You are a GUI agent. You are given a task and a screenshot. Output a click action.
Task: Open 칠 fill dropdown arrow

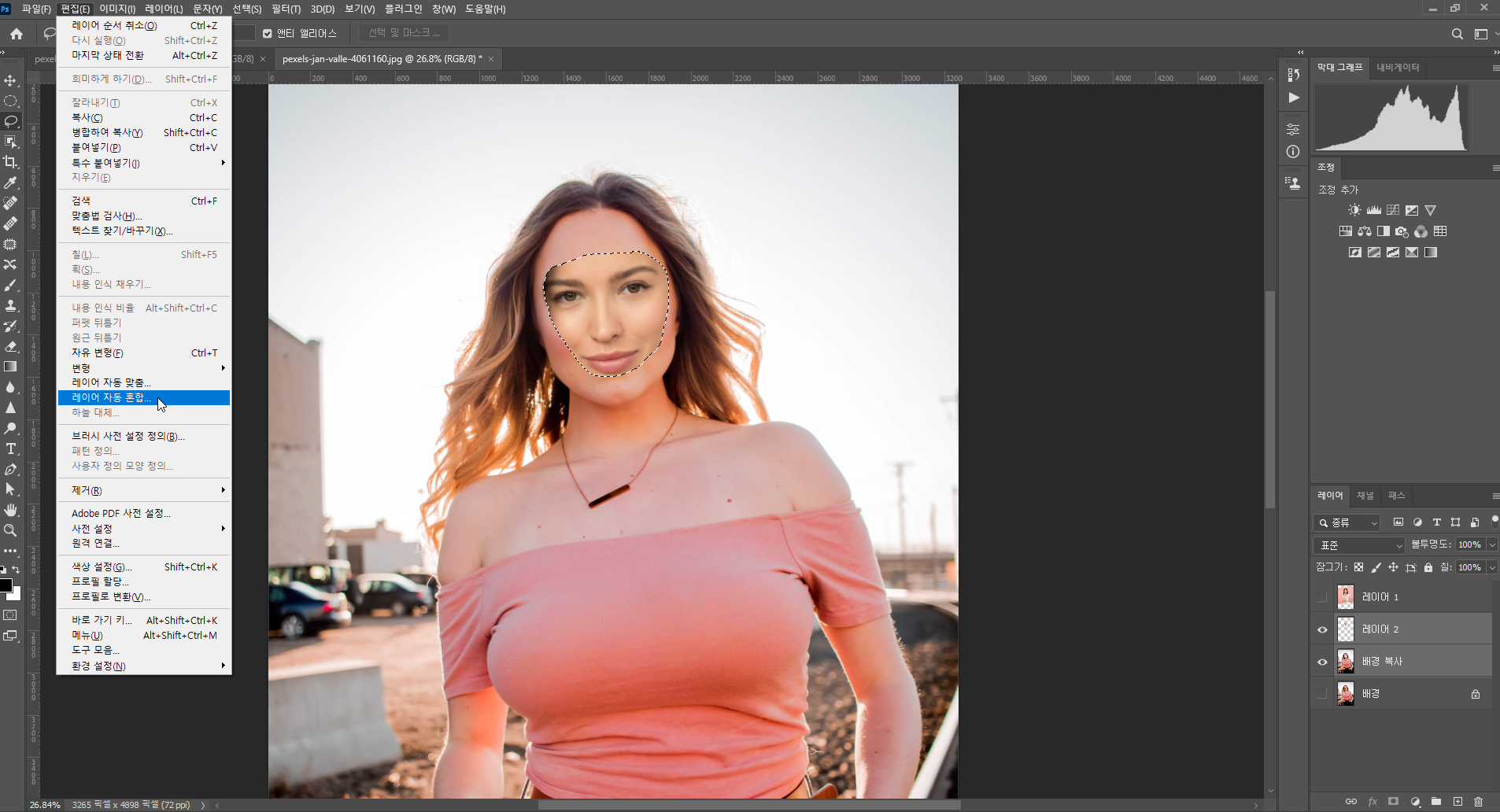pyautogui.click(x=1492, y=567)
